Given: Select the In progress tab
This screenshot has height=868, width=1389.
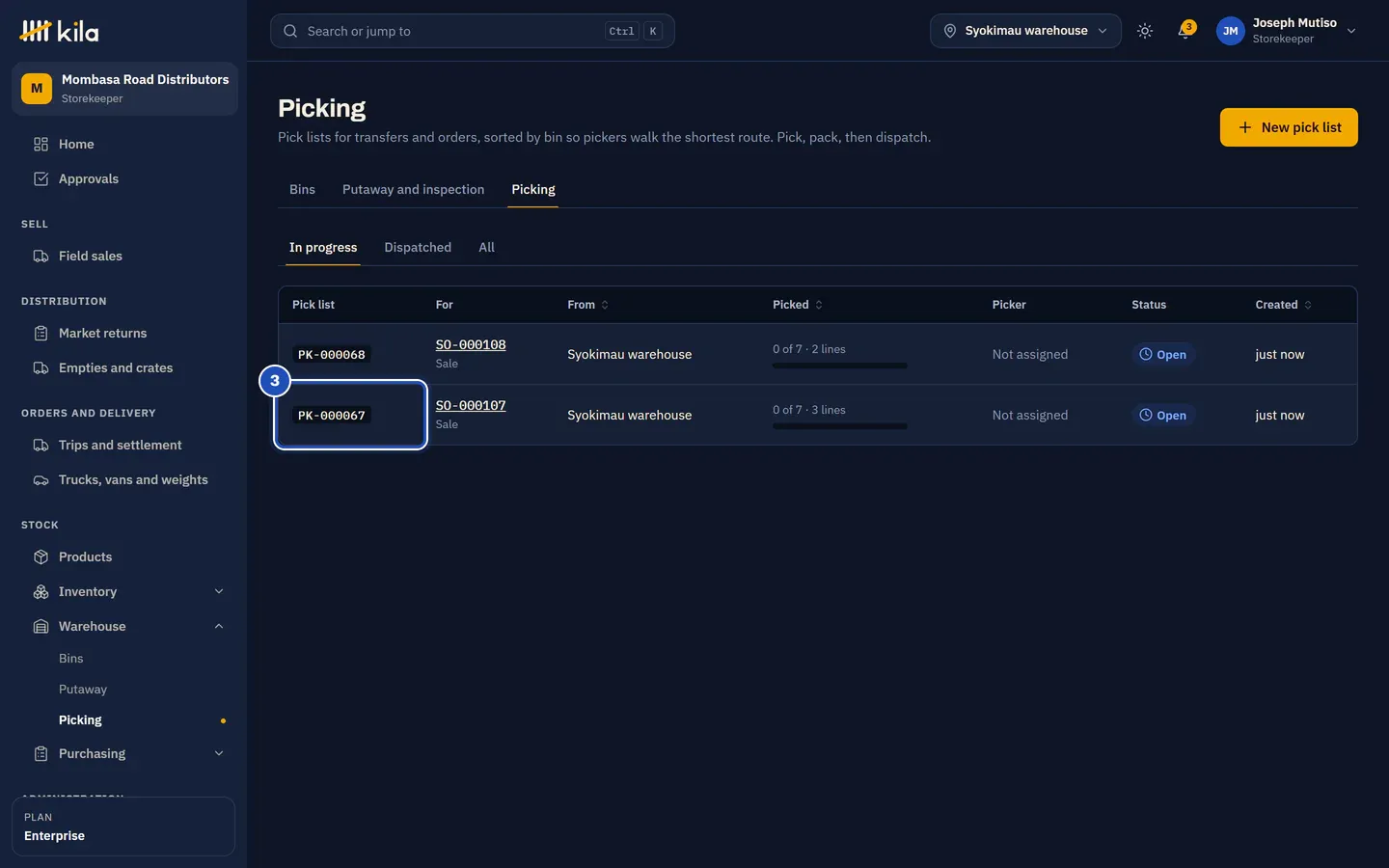Looking at the screenshot, I should point(323,248).
